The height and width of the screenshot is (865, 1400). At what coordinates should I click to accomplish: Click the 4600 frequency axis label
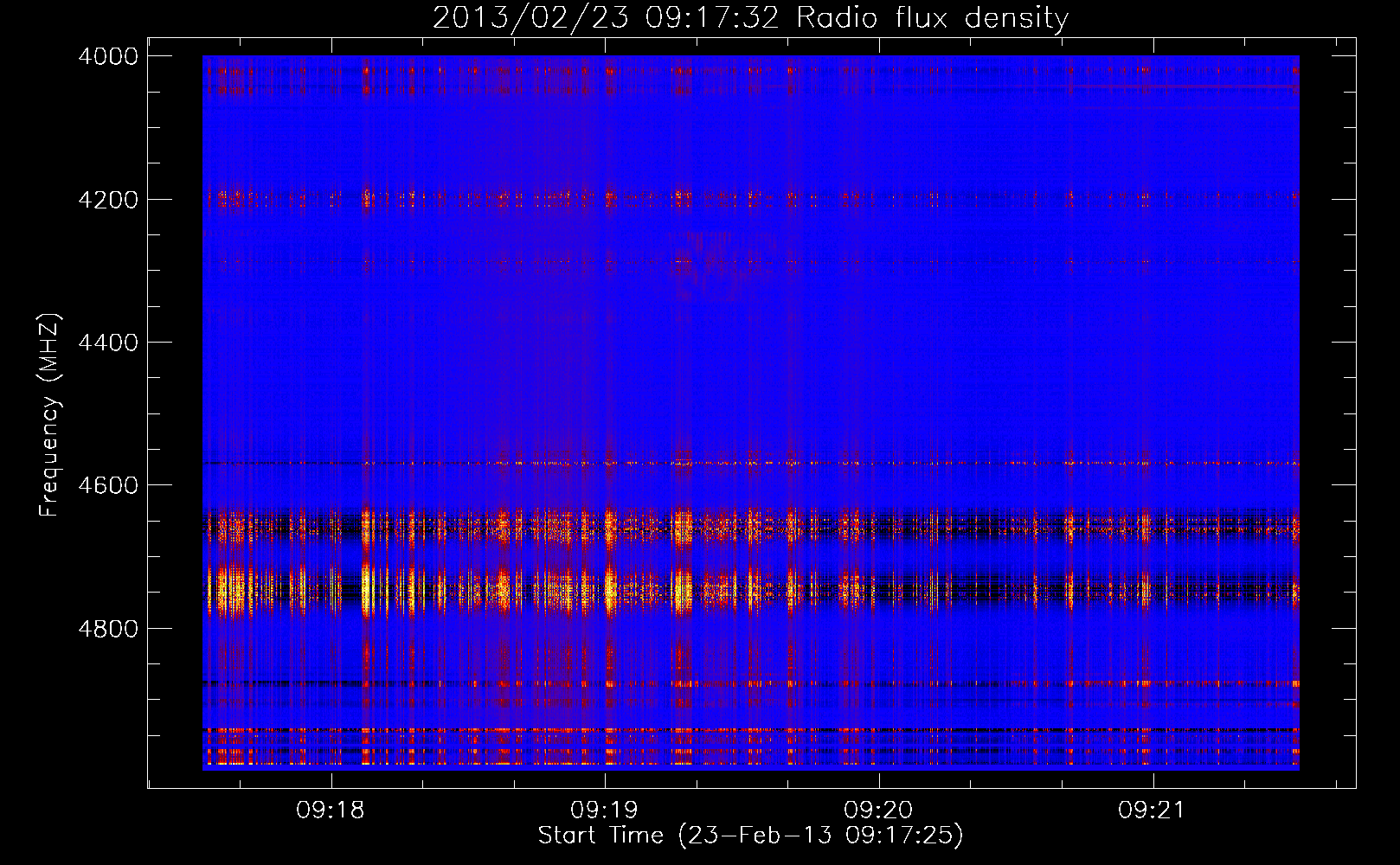point(108,485)
